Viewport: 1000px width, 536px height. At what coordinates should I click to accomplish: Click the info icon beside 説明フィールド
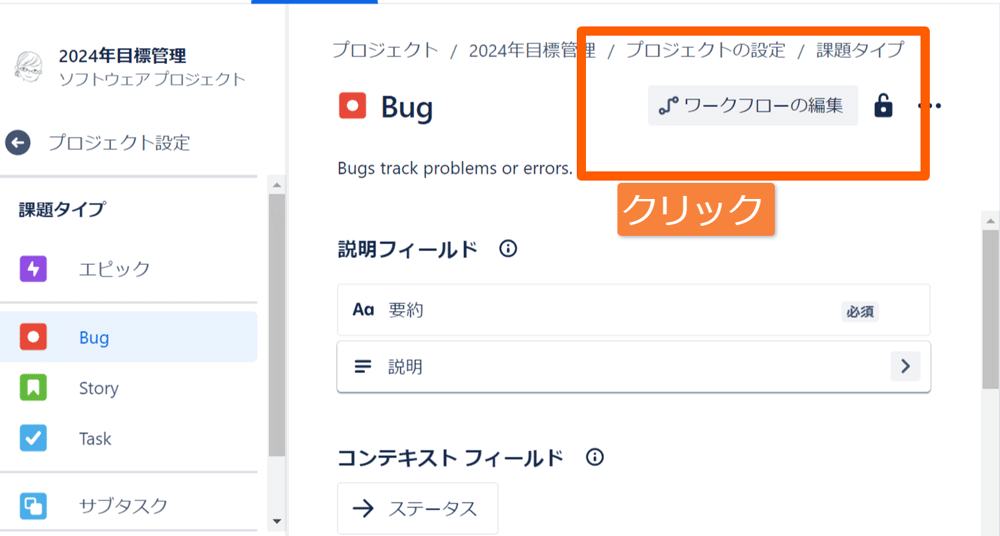coord(508,248)
